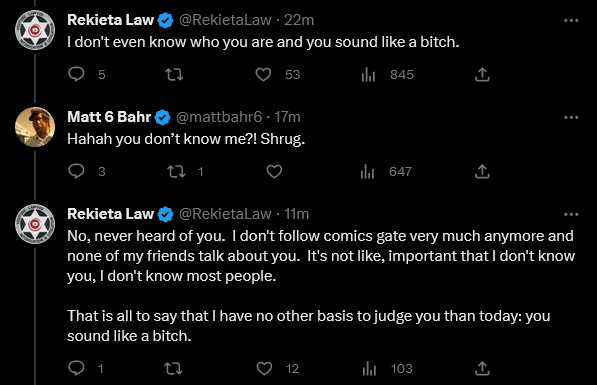
Task: Reply to Matt 6 Bahr's tweet
Action: coord(77,171)
